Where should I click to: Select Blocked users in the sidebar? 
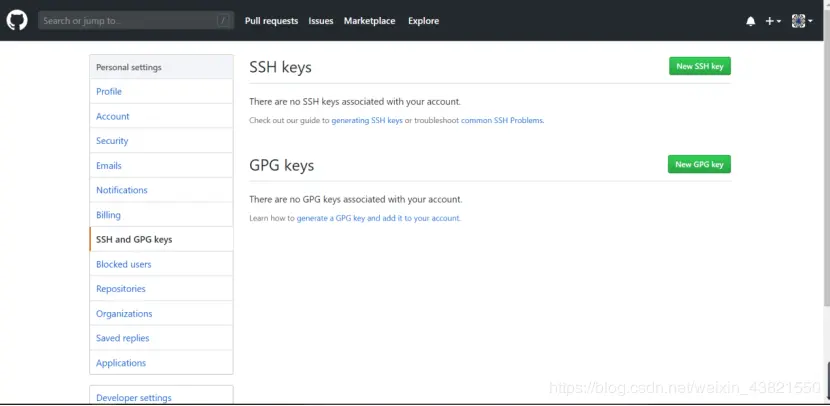(x=161, y=264)
